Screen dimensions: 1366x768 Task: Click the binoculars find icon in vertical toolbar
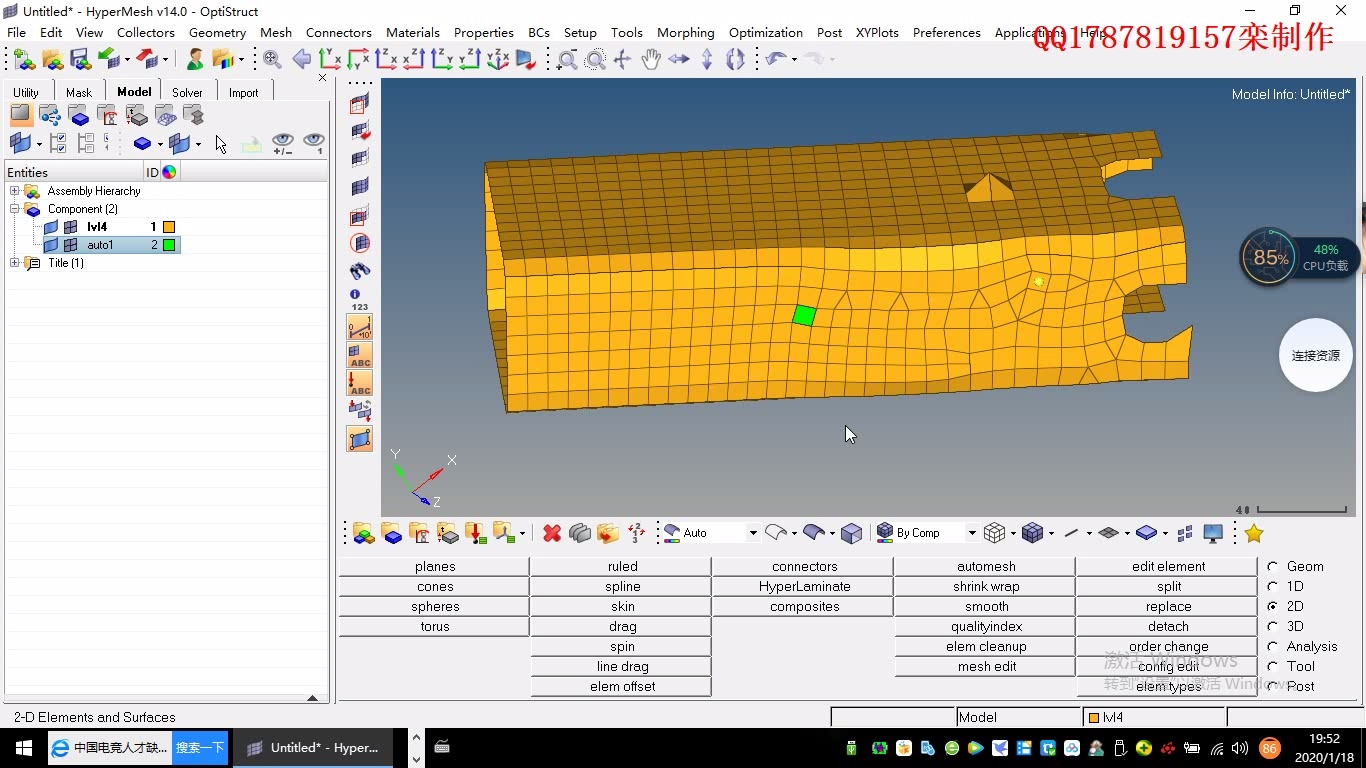click(360, 271)
